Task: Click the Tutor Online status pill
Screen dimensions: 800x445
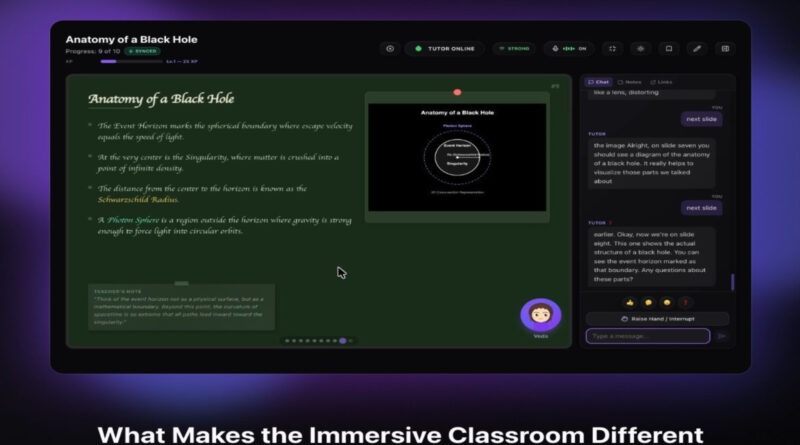Action: 445,48
